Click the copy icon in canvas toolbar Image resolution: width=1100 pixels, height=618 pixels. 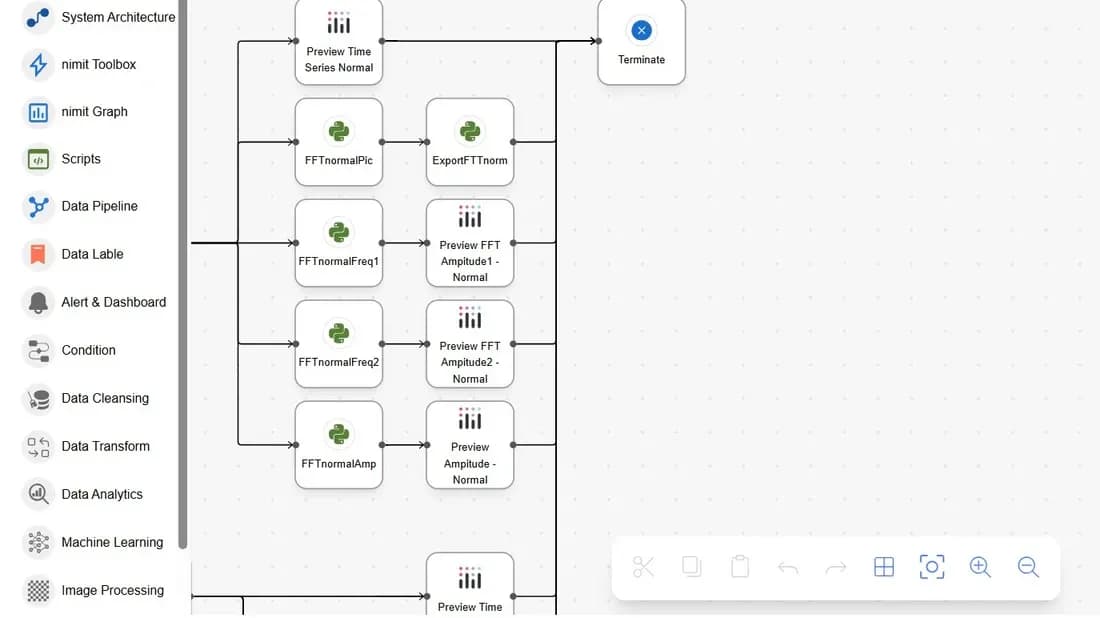692,567
